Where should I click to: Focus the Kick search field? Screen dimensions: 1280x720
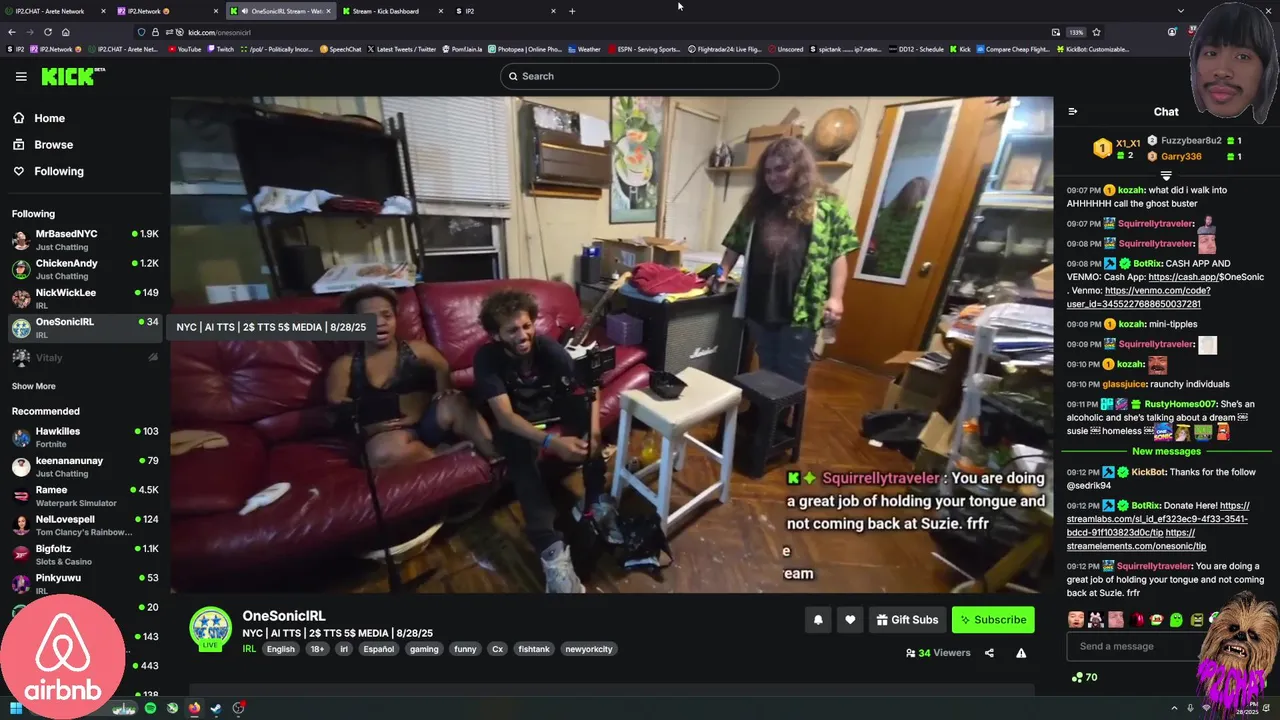click(640, 76)
